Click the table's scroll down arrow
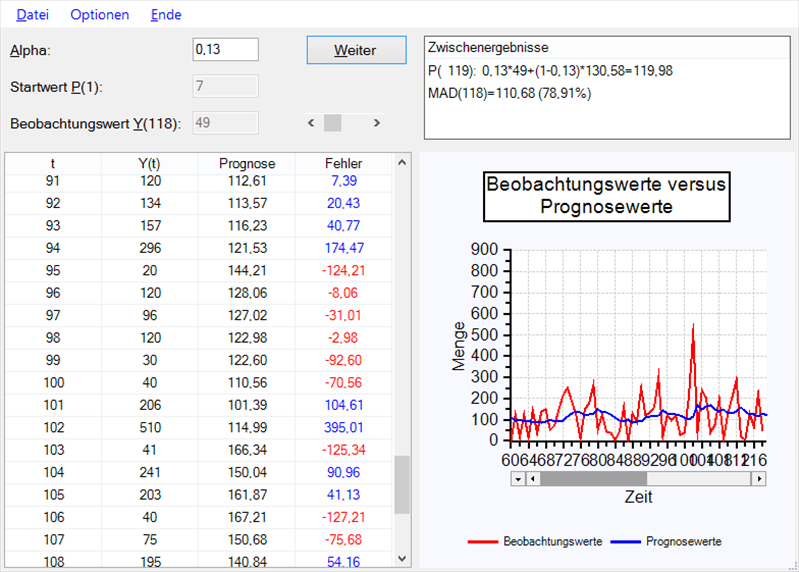Image resolution: width=799 pixels, height=572 pixels. pyautogui.click(x=402, y=559)
